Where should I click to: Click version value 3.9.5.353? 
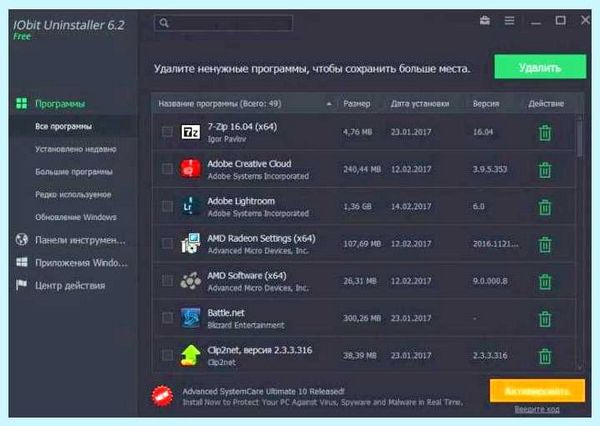(x=490, y=169)
